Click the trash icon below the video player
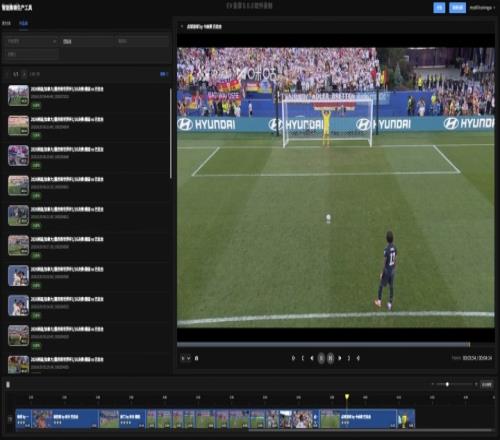The width and height of the screenshot is (500, 440). [x=196, y=358]
